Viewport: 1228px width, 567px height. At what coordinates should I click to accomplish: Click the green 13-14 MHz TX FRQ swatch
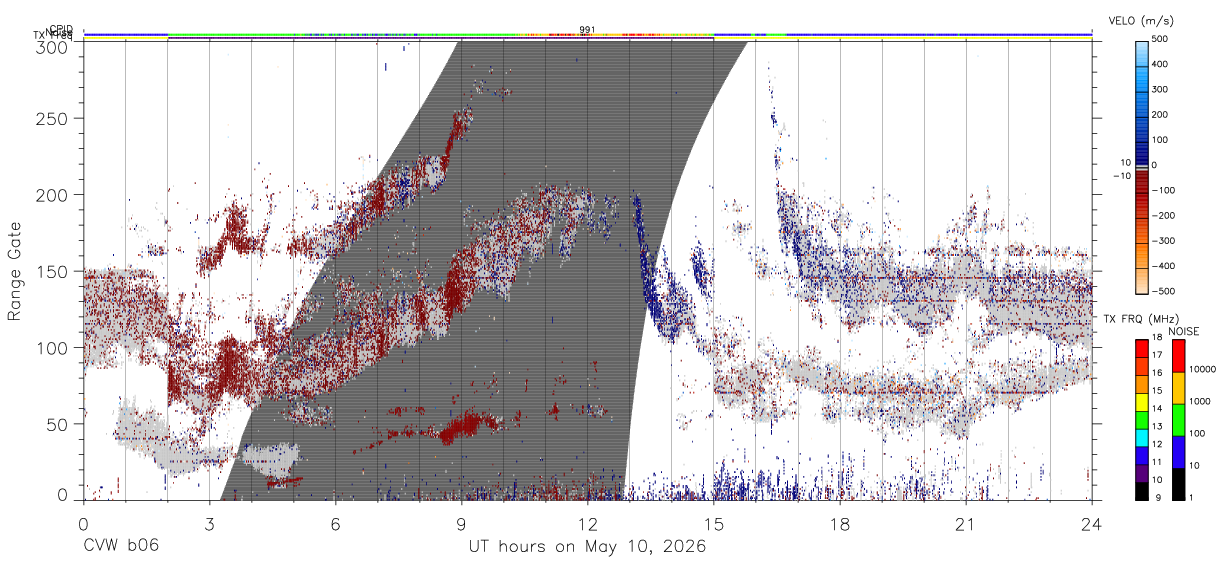[1142, 419]
